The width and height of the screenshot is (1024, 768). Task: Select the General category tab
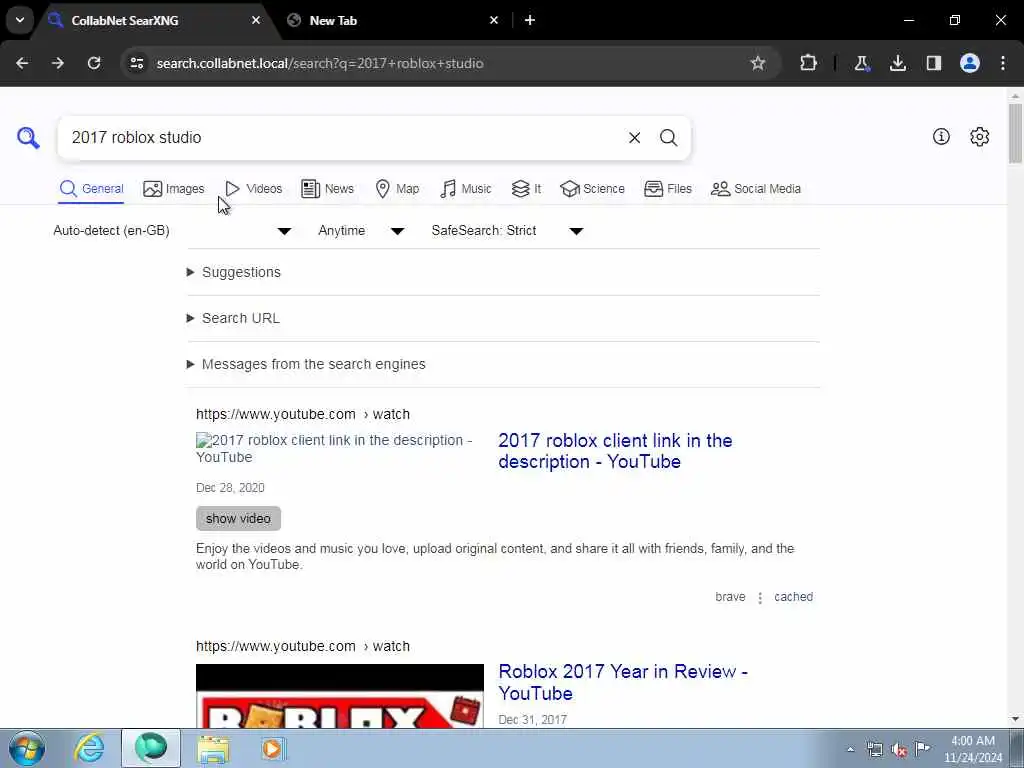(x=91, y=189)
